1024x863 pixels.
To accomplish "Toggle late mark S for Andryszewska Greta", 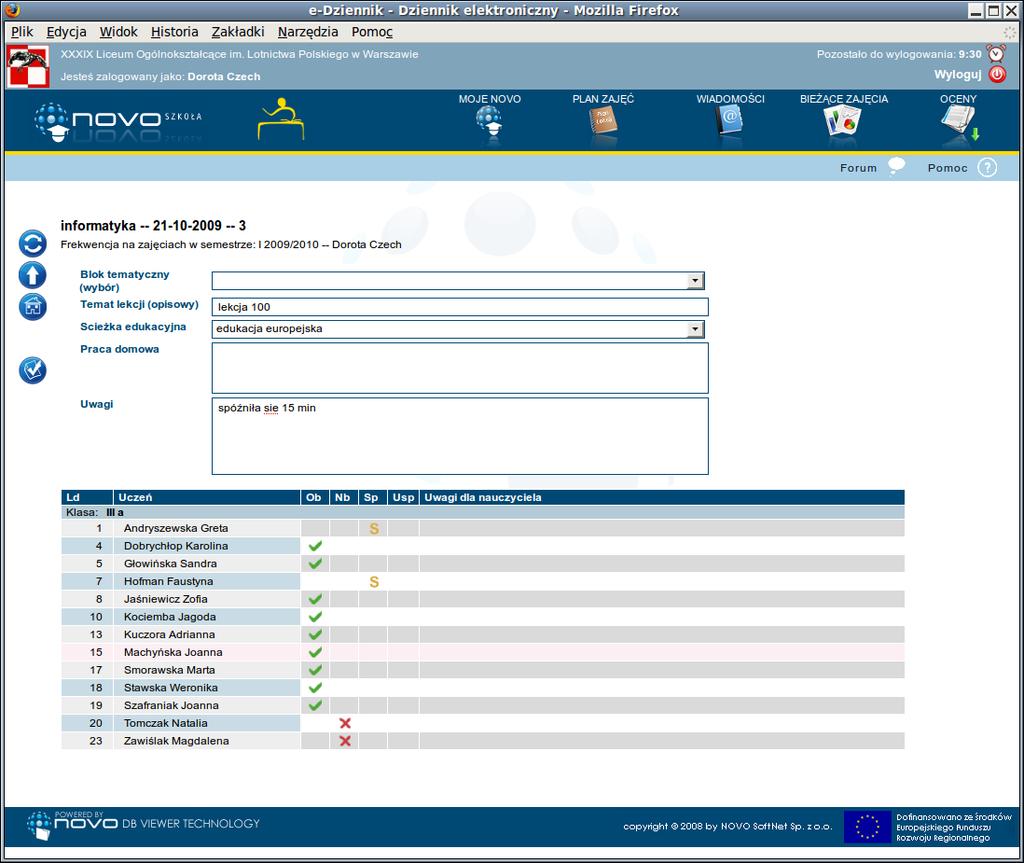I will [374, 529].
